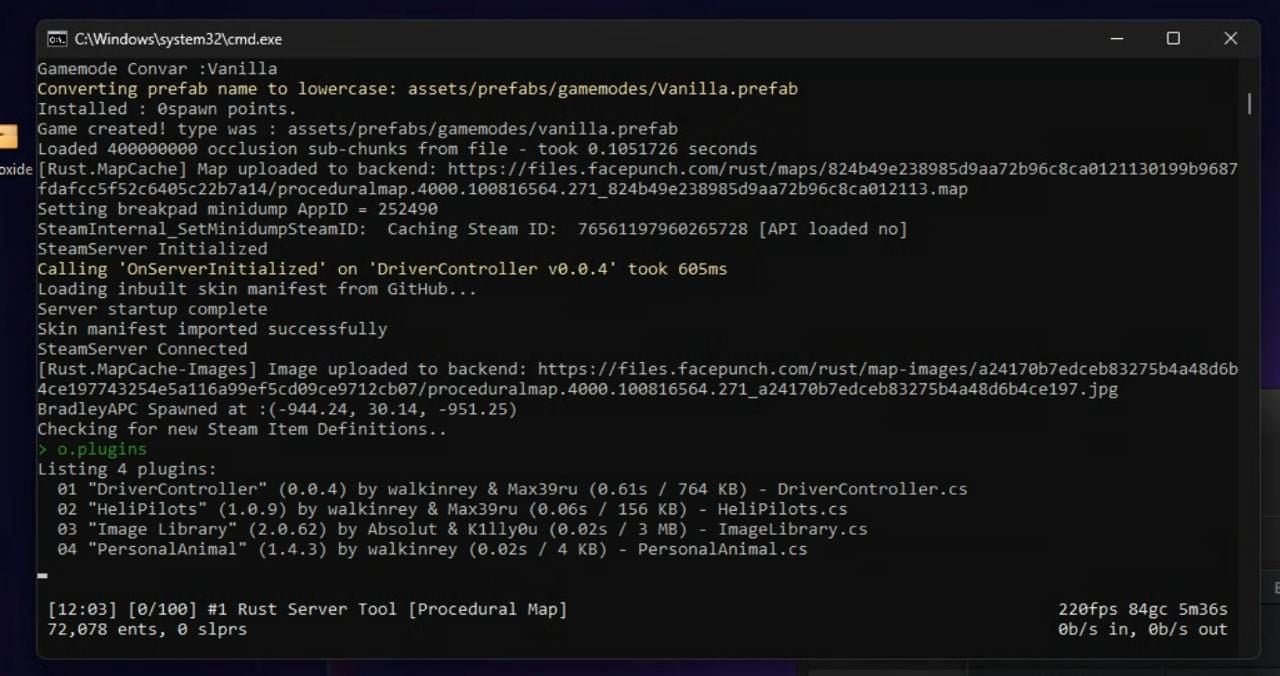This screenshot has width=1280, height=676.
Task: Click the 'Server startup complete' line
Action: point(152,309)
